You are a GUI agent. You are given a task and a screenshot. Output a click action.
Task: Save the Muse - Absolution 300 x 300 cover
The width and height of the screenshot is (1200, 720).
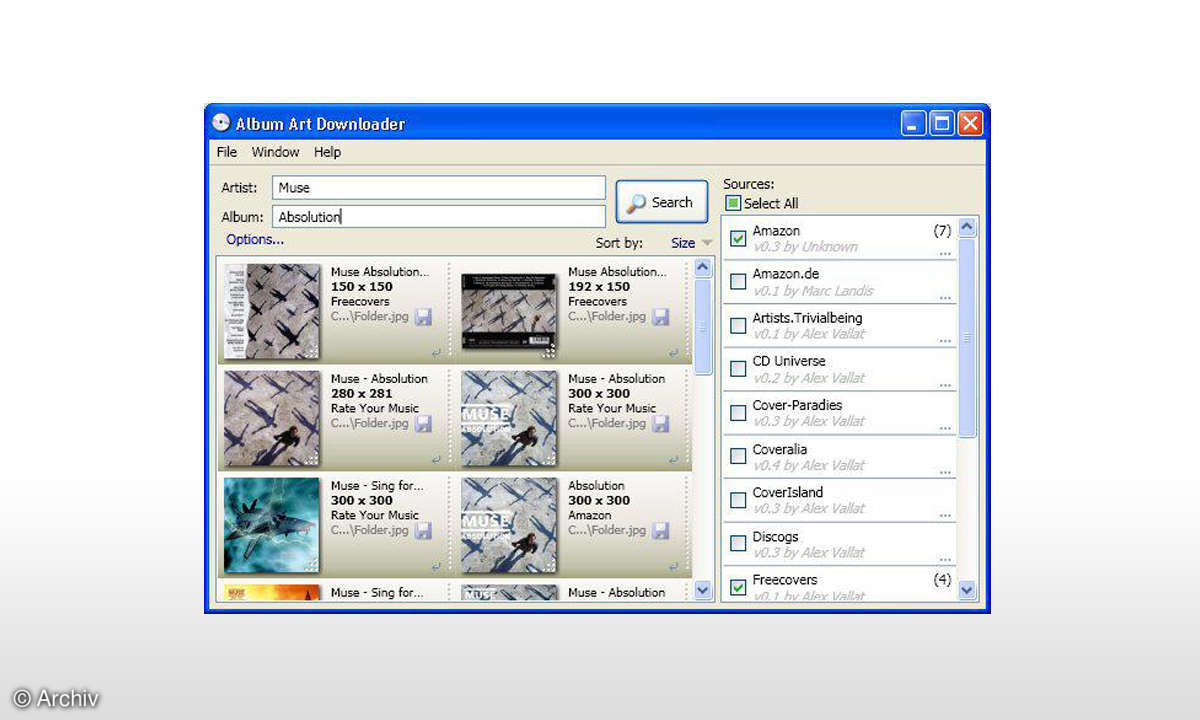point(660,424)
